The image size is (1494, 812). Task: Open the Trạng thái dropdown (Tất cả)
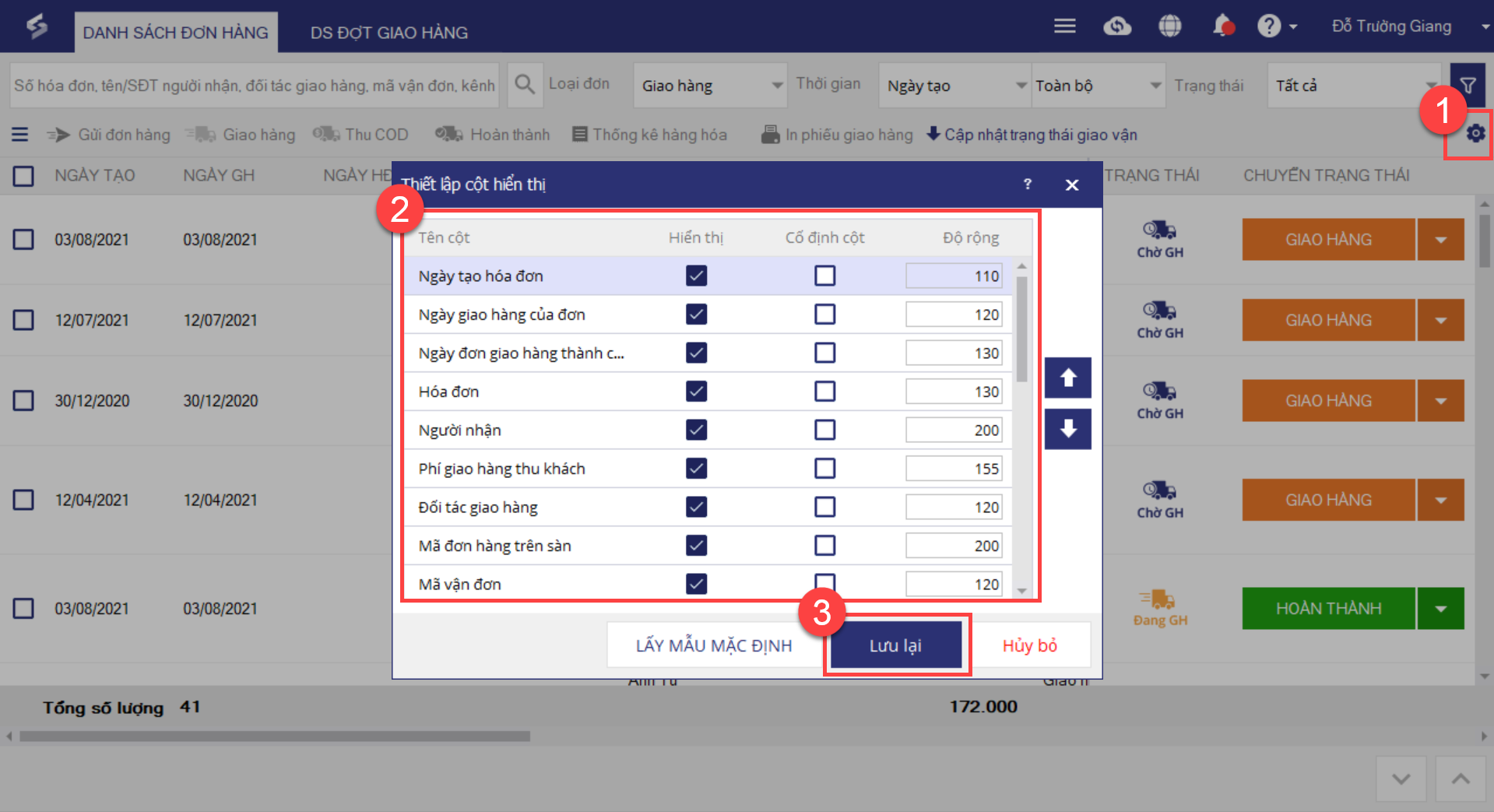[1355, 86]
